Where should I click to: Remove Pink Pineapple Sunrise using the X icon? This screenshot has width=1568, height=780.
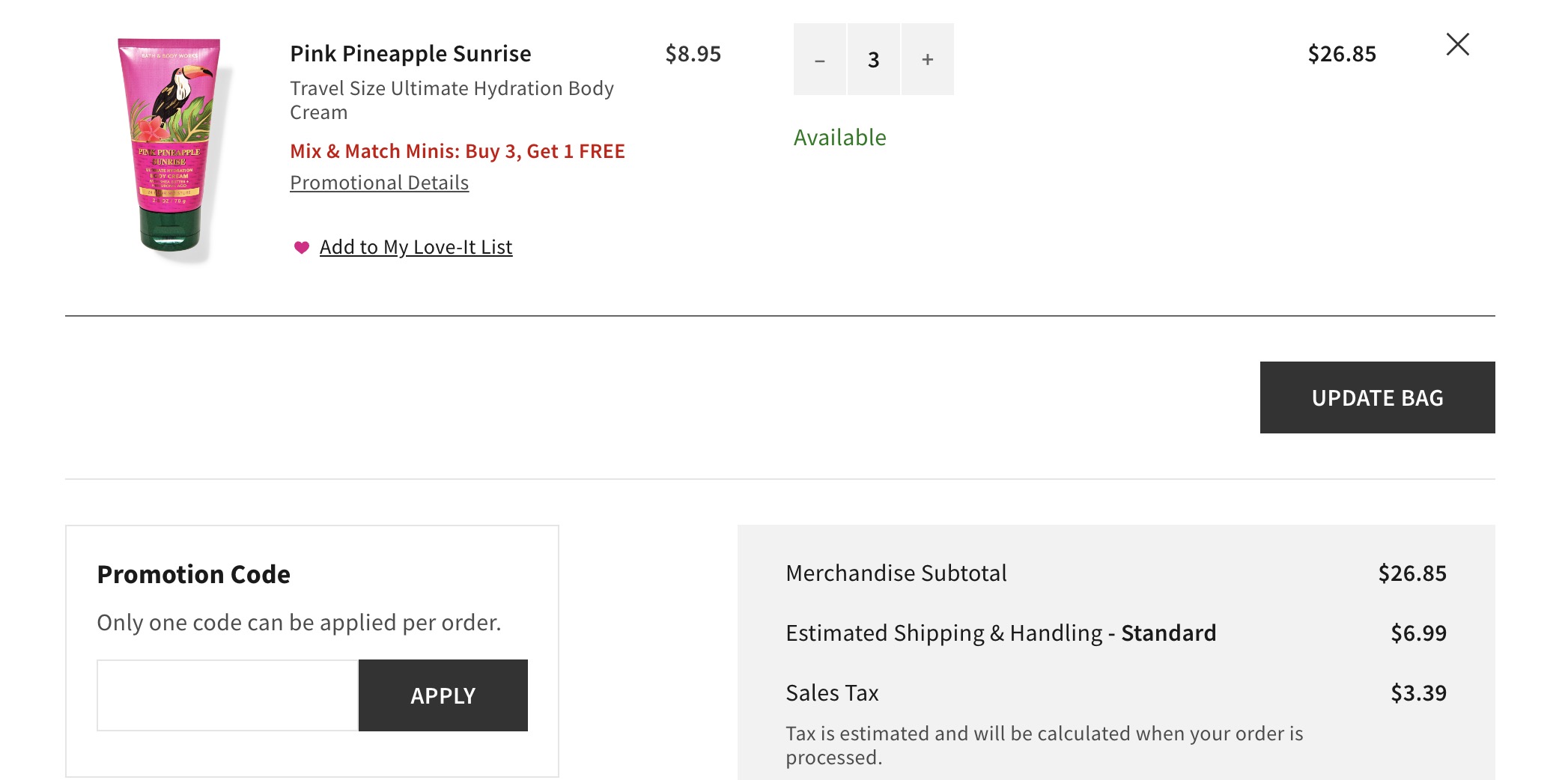coord(1457,45)
